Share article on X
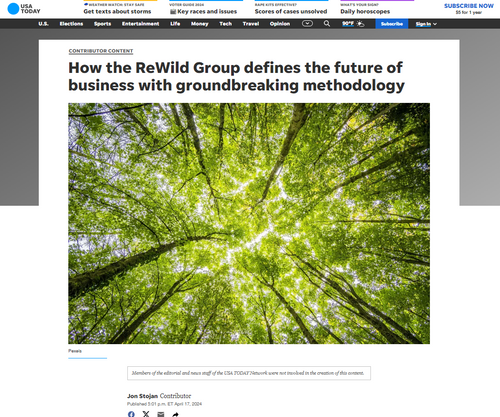The height and width of the screenshot is (417, 500). point(146,414)
